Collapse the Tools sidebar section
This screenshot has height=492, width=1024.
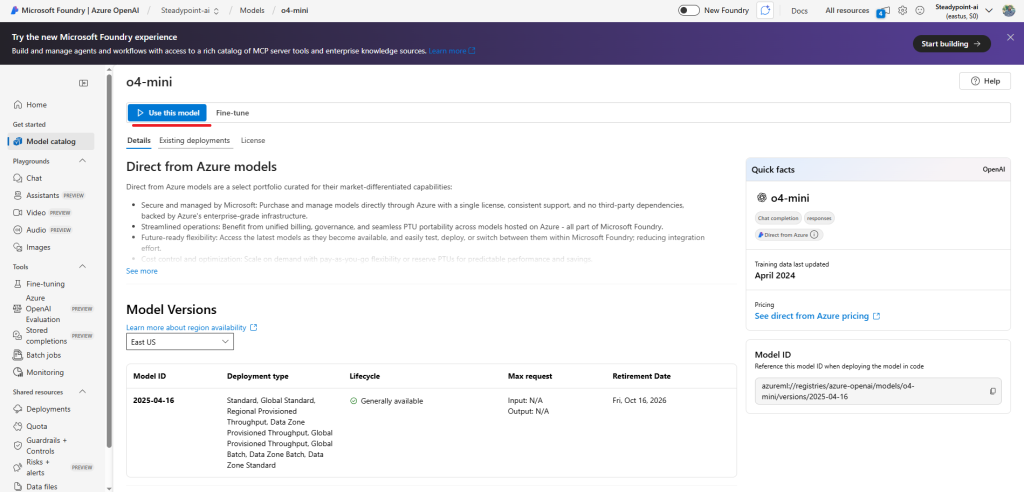click(82, 267)
